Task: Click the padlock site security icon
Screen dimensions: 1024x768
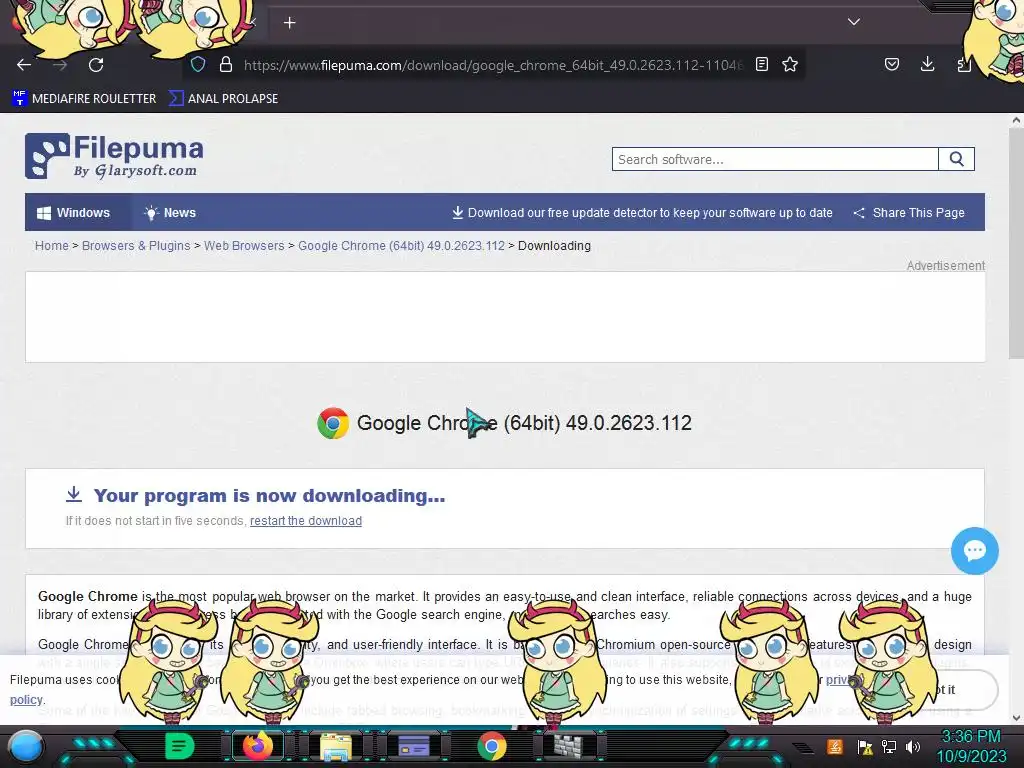Action: [x=226, y=65]
